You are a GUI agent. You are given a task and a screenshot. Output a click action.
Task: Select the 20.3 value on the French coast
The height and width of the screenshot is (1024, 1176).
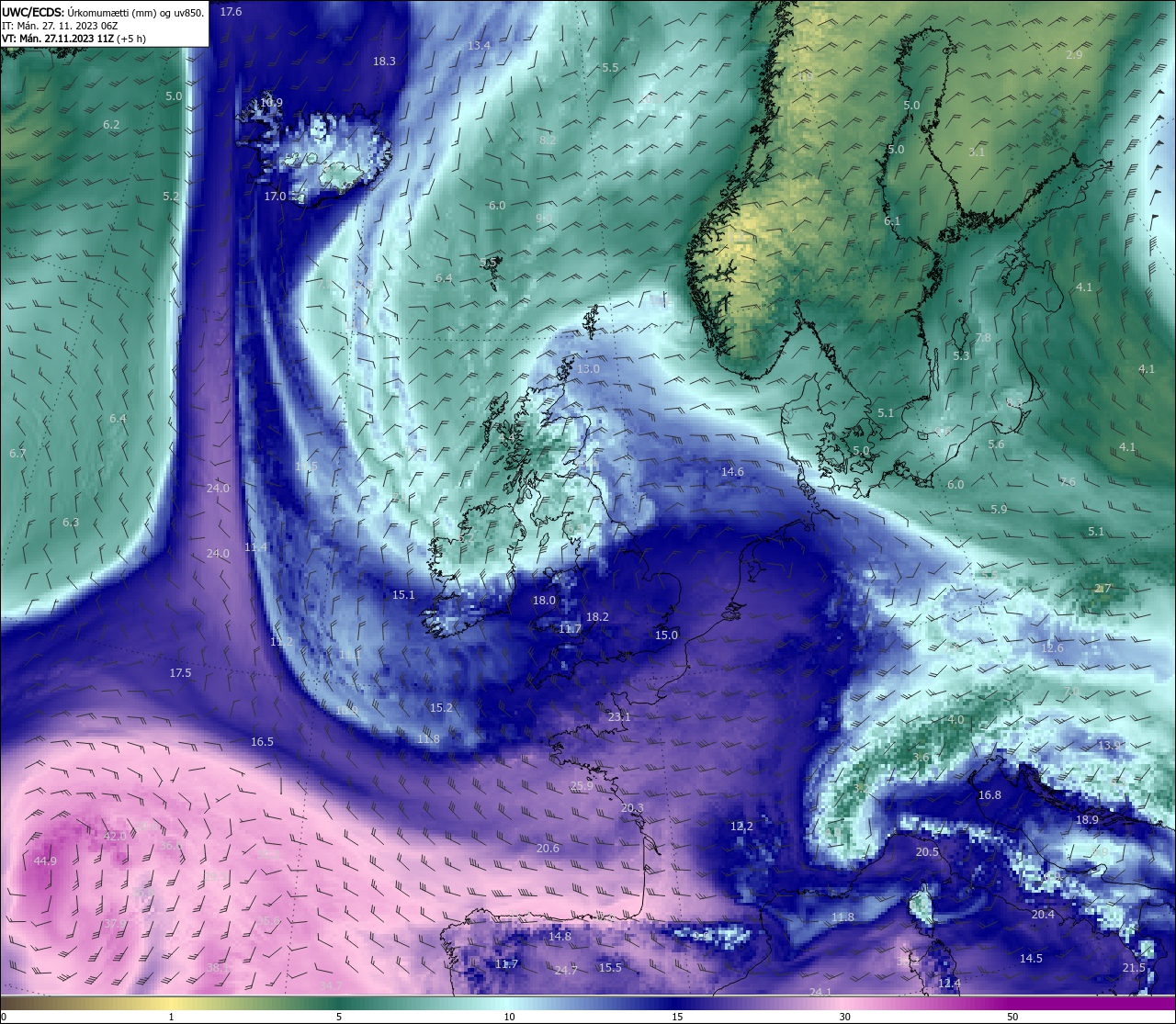pos(632,808)
